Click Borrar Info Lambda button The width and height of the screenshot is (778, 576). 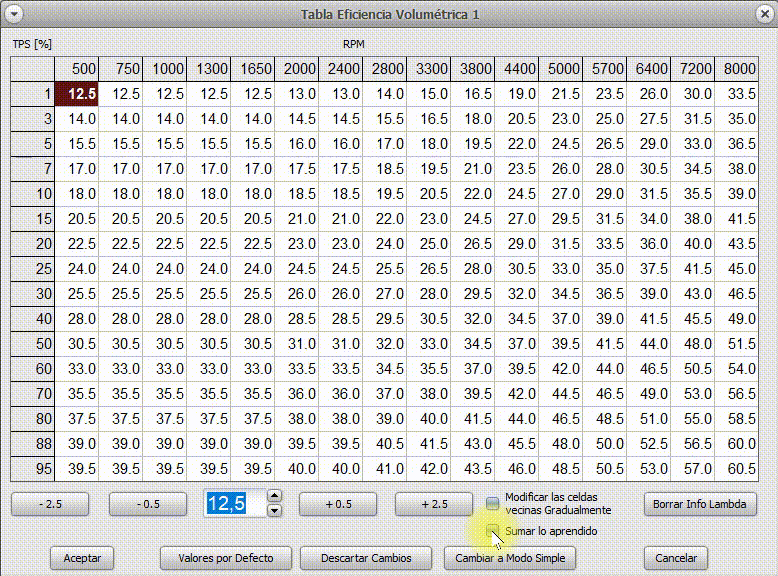point(698,504)
